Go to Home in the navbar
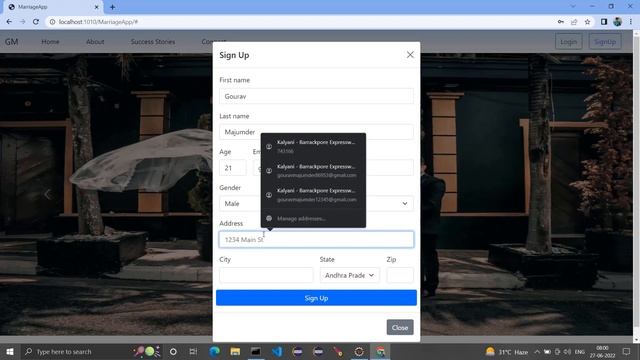Screen dimensions: 640x360 tap(50, 42)
